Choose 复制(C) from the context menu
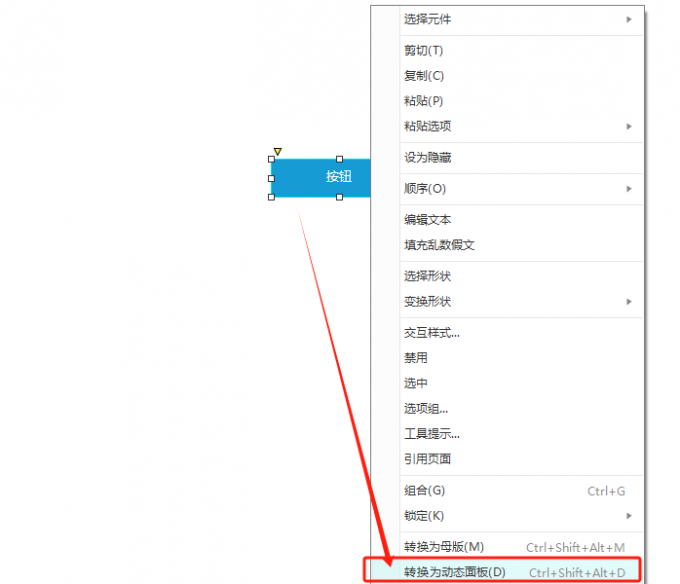The image size is (680, 584). point(507,76)
